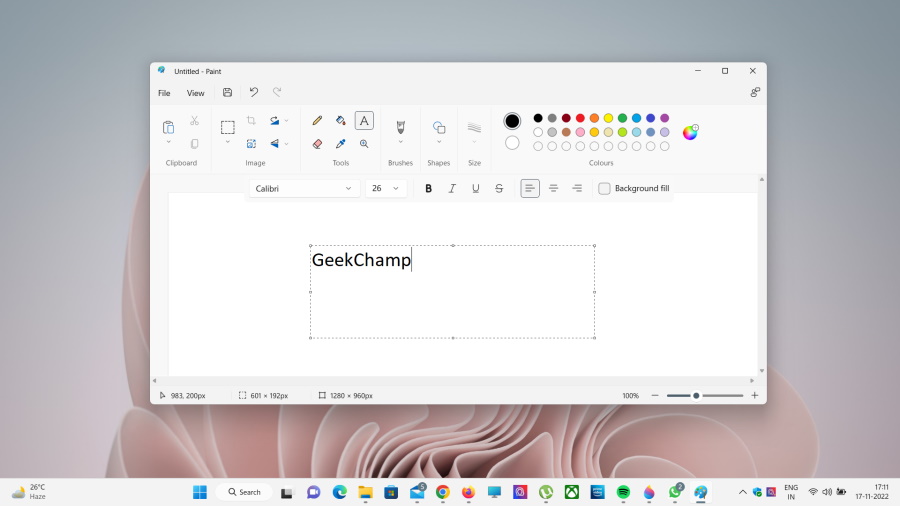Open the Windows Start button
This screenshot has height=506, width=900.
click(x=200, y=492)
